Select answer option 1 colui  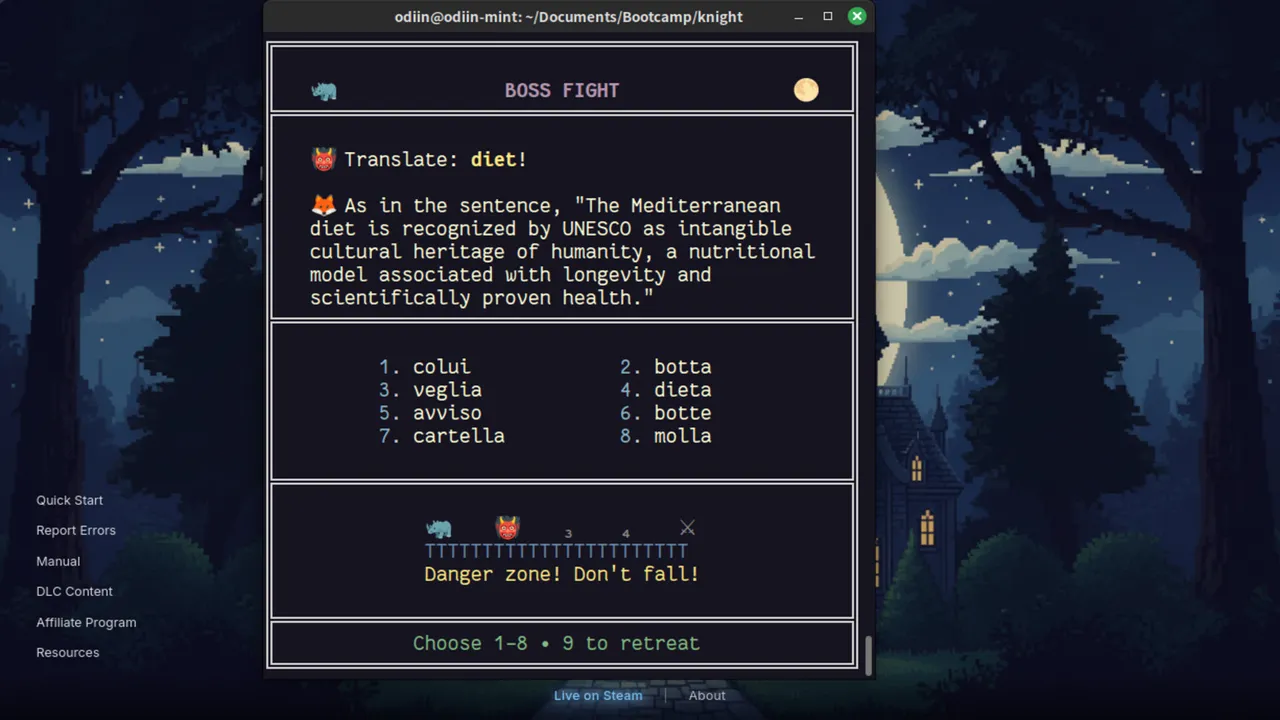point(425,367)
